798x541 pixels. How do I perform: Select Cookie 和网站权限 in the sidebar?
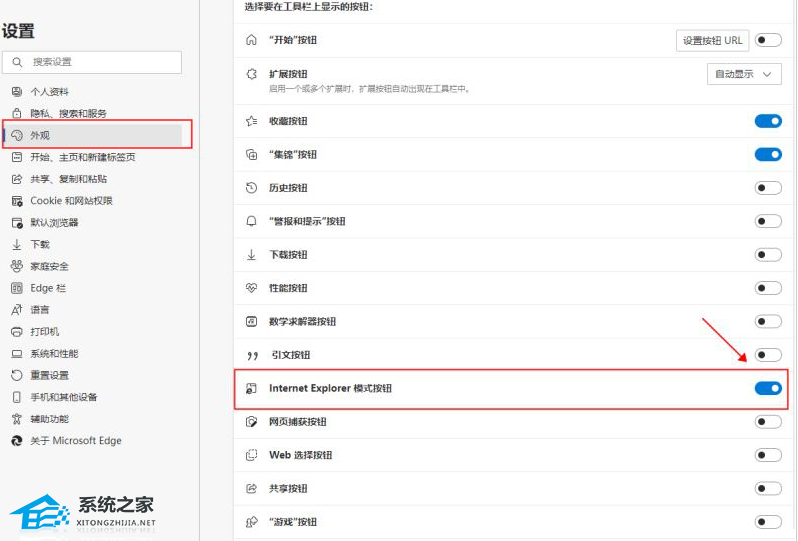(x=71, y=200)
